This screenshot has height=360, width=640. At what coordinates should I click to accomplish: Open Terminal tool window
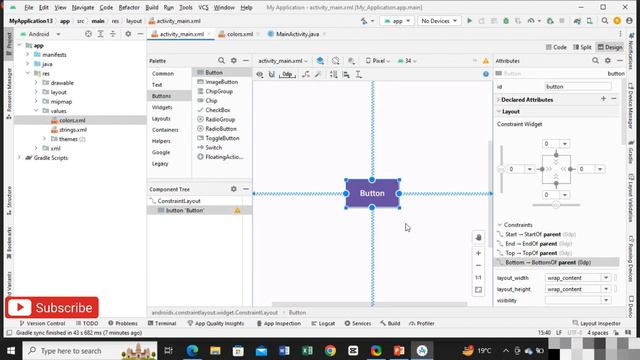click(x=162, y=323)
